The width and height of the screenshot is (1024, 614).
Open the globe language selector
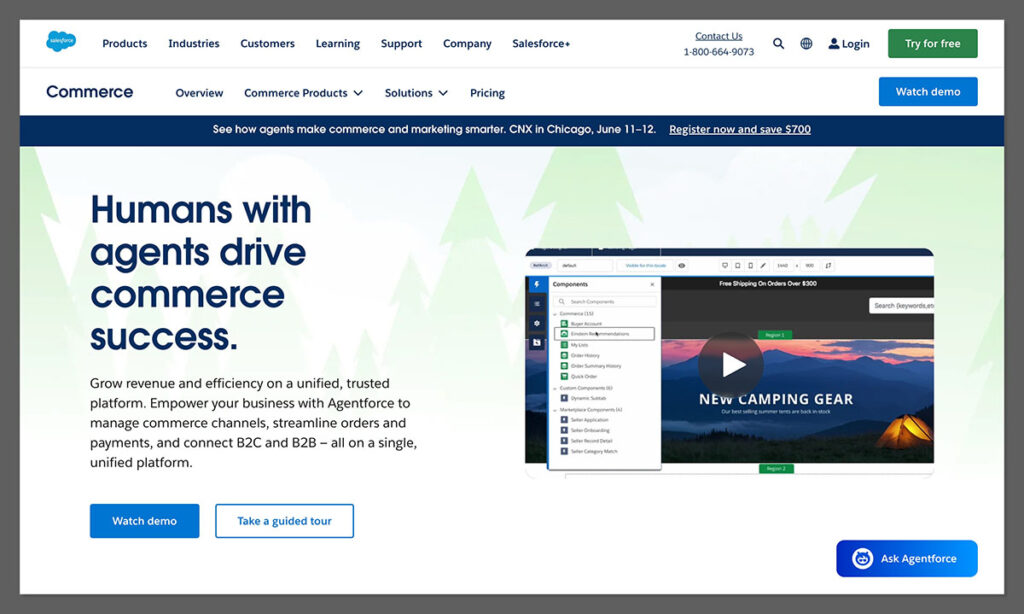(x=806, y=44)
